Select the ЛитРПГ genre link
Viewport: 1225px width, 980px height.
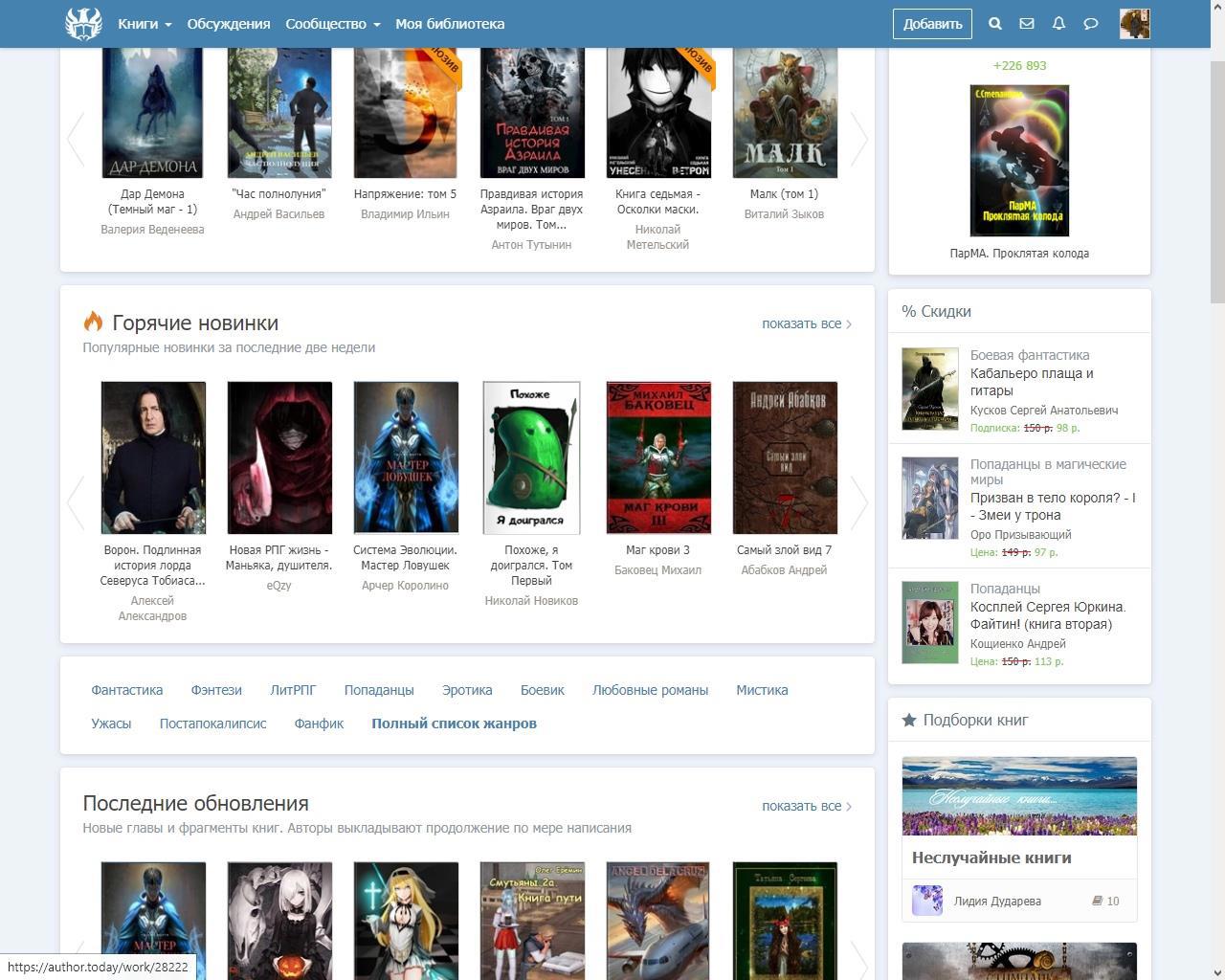coord(293,690)
